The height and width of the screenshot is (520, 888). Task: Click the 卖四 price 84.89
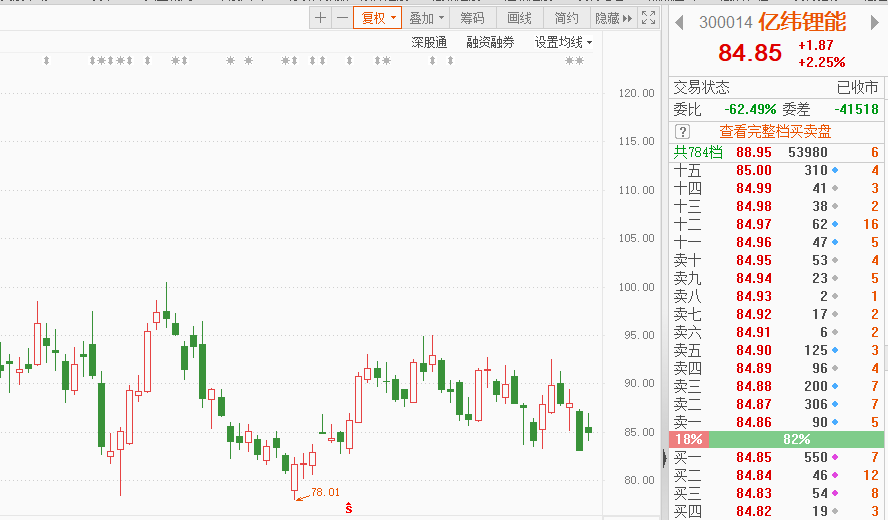click(754, 369)
